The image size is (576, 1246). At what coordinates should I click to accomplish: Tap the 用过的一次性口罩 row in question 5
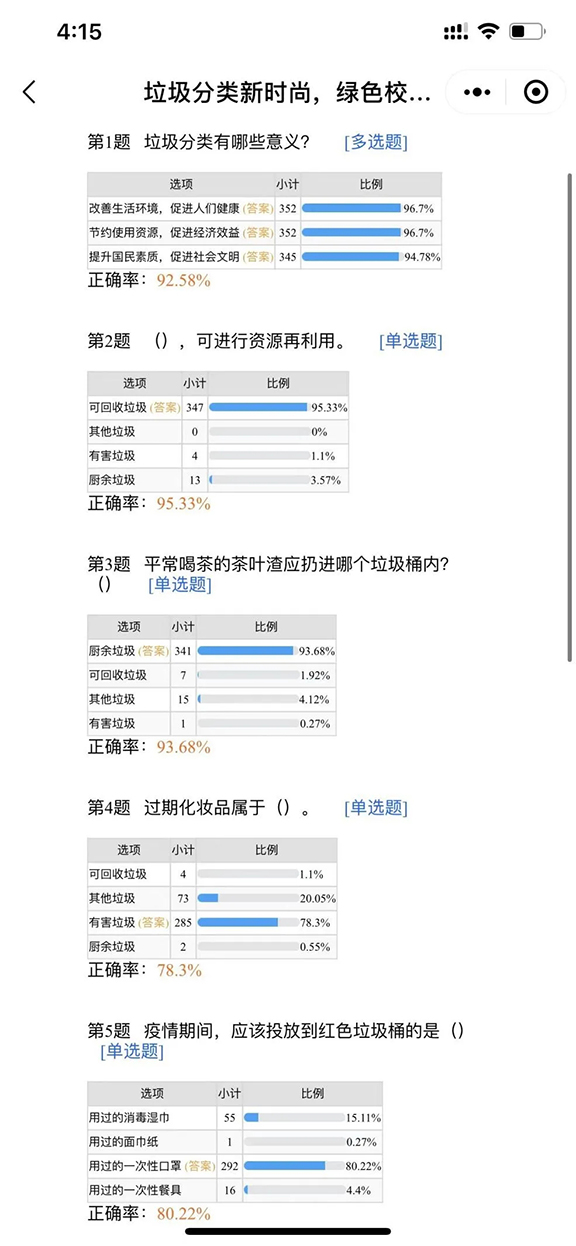(238, 1166)
